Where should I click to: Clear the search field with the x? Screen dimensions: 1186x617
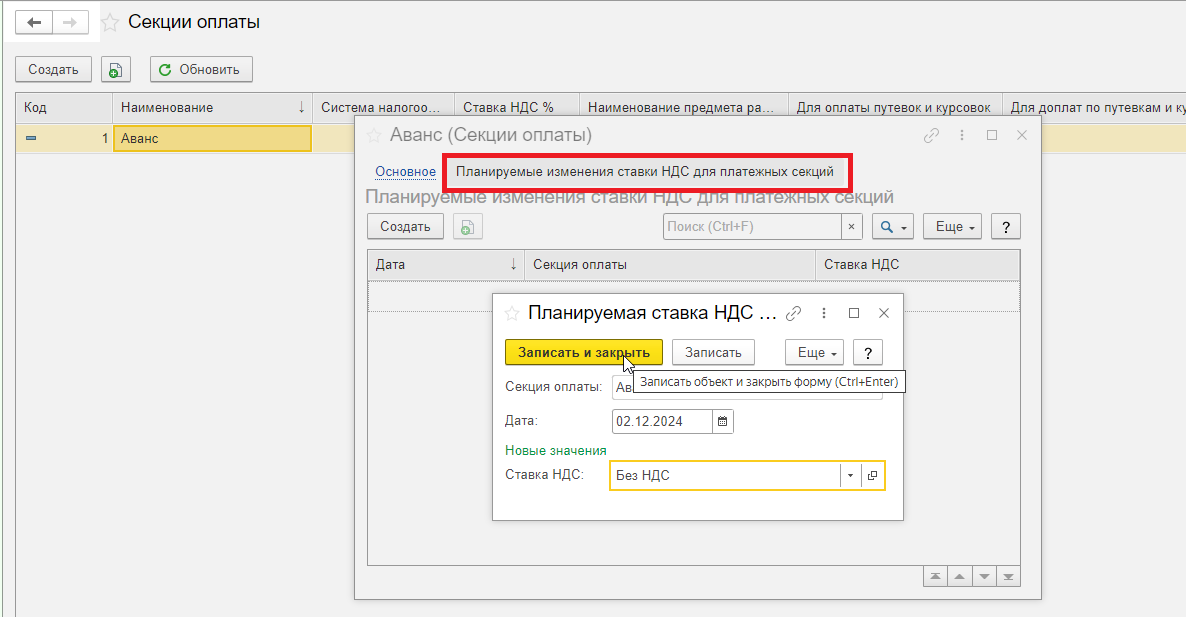852,227
